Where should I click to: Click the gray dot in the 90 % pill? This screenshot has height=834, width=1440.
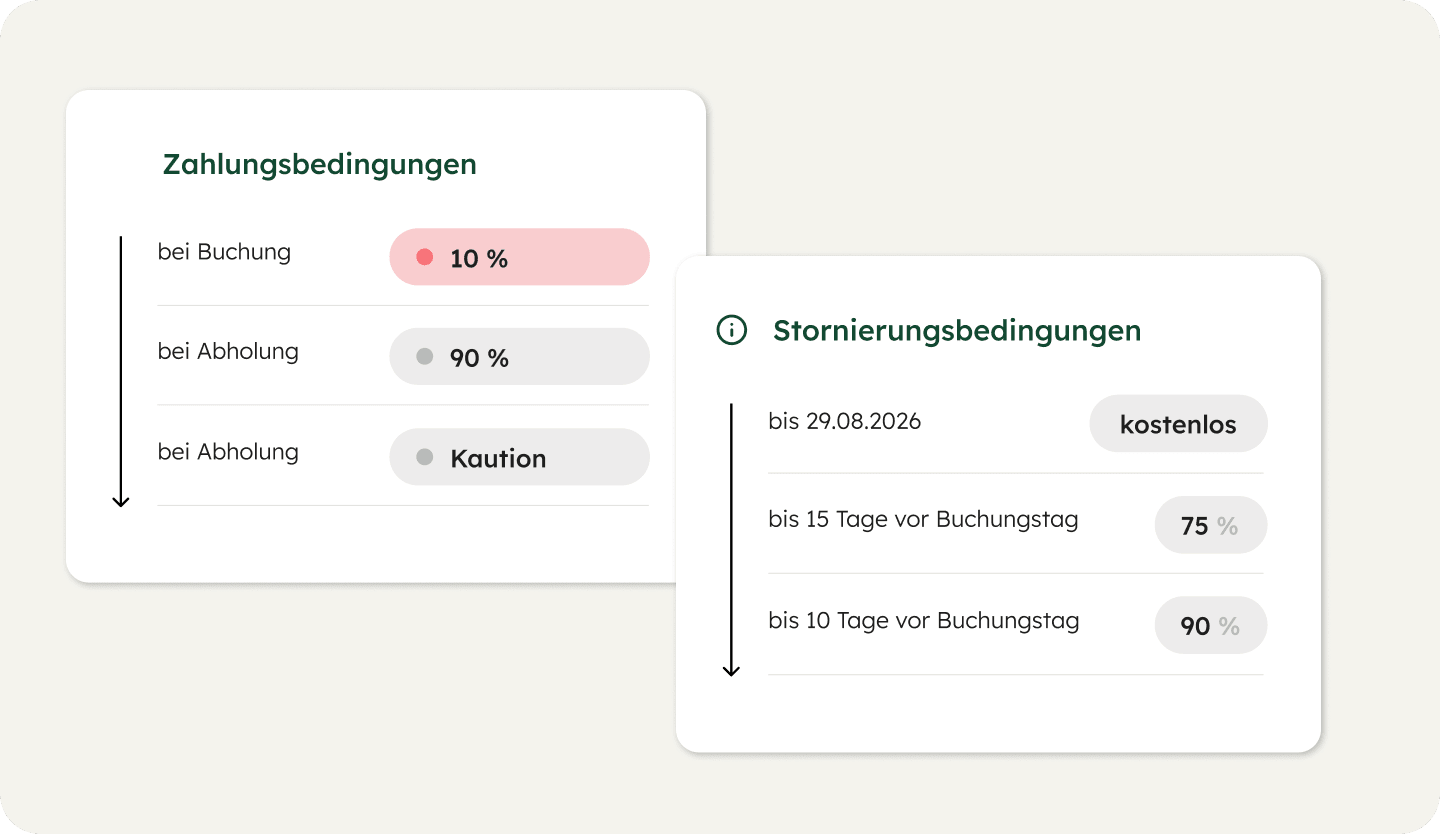click(424, 356)
